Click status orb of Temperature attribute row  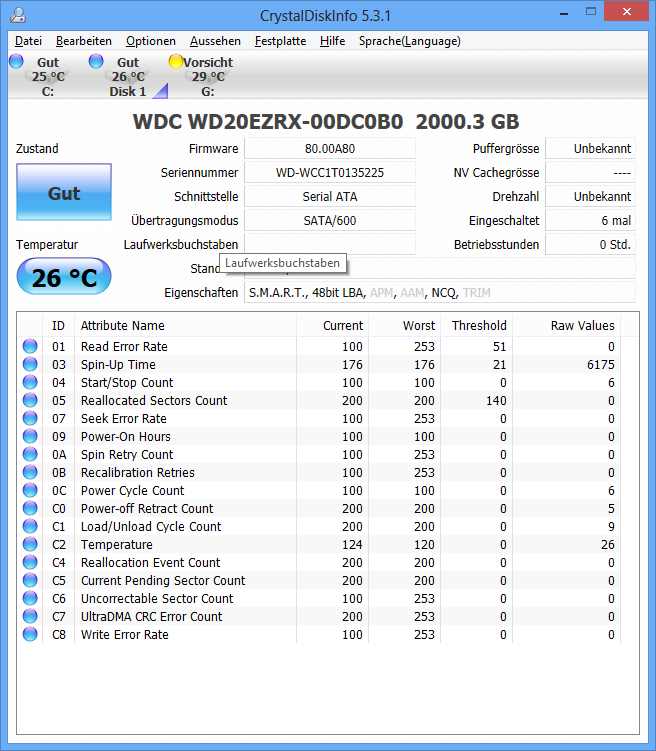coord(30,544)
